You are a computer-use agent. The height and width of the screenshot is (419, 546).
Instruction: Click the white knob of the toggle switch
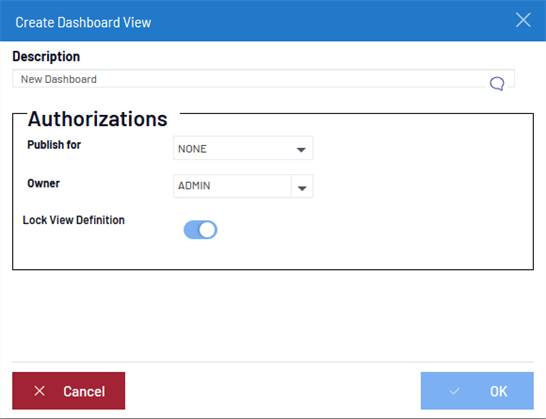tap(208, 230)
